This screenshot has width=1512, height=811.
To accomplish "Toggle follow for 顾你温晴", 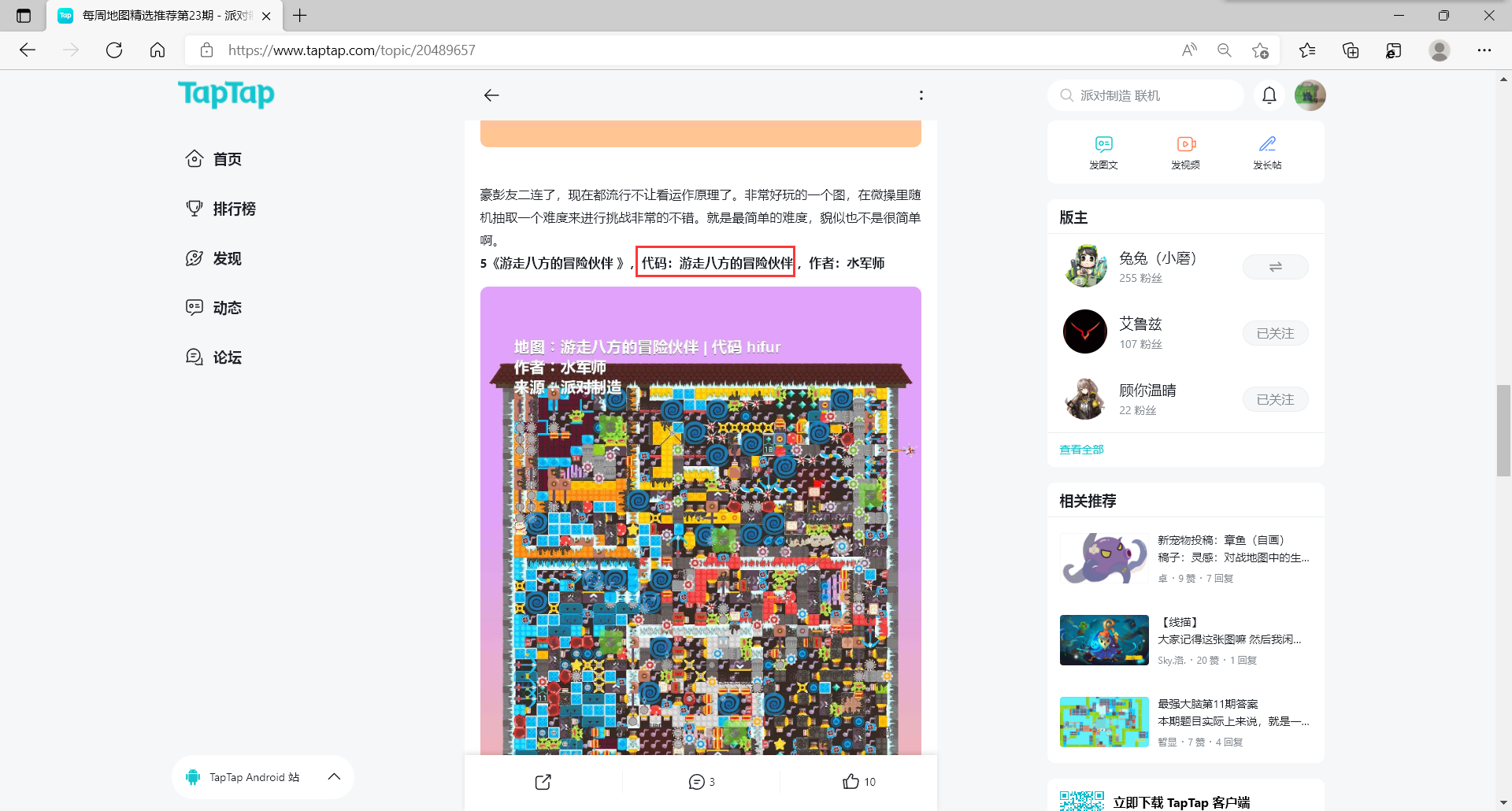I will (x=1275, y=400).
